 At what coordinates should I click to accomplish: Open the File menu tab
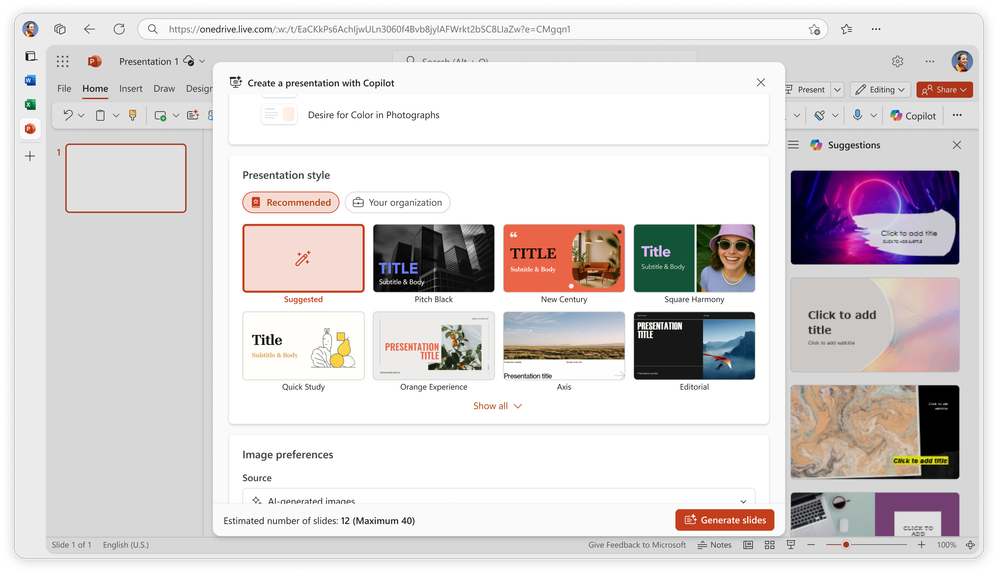pyautogui.click(x=64, y=88)
